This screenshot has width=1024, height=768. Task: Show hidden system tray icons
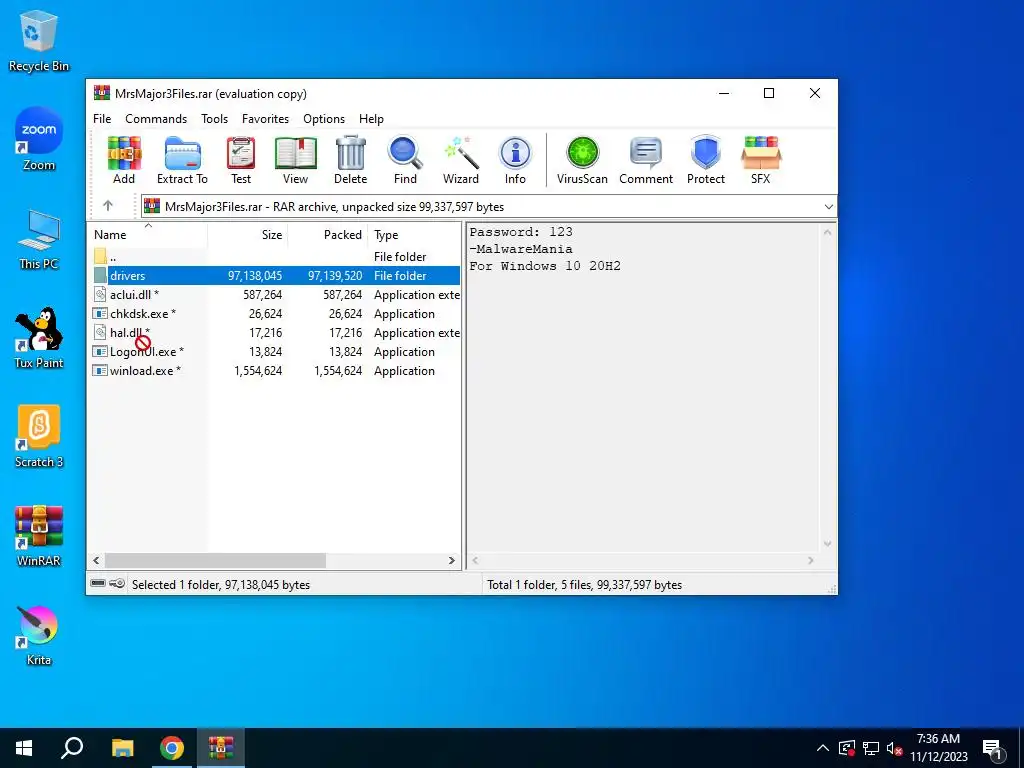point(823,748)
